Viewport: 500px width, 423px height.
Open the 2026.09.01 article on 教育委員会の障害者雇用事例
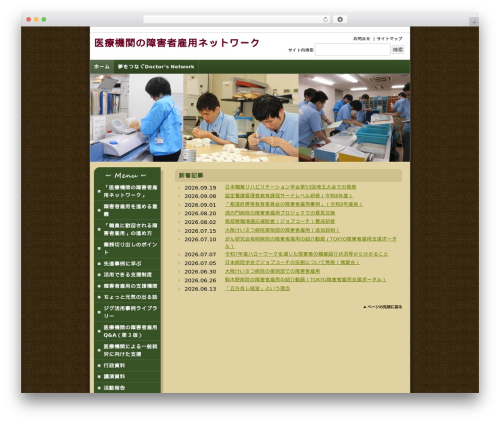click(294, 204)
